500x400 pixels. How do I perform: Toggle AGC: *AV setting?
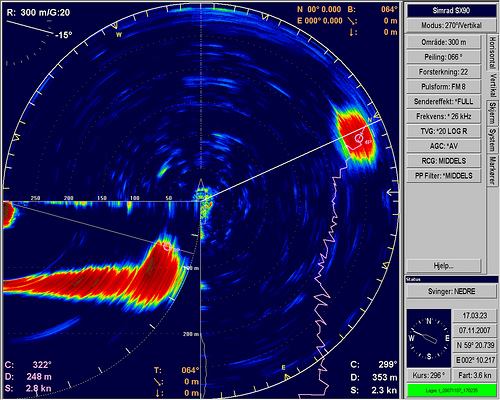coord(444,146)
